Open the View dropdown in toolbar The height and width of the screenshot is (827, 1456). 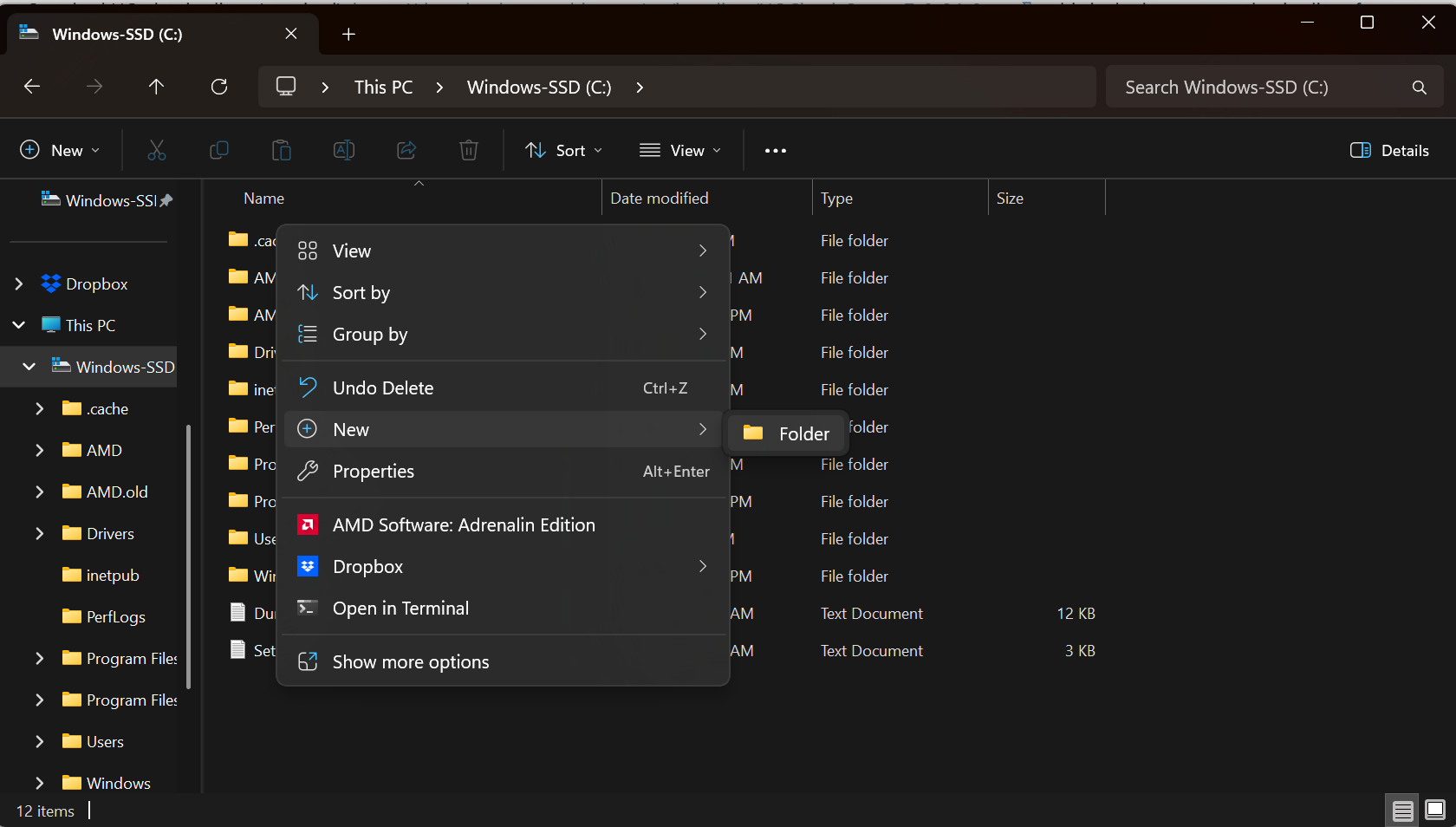[680, 151]
